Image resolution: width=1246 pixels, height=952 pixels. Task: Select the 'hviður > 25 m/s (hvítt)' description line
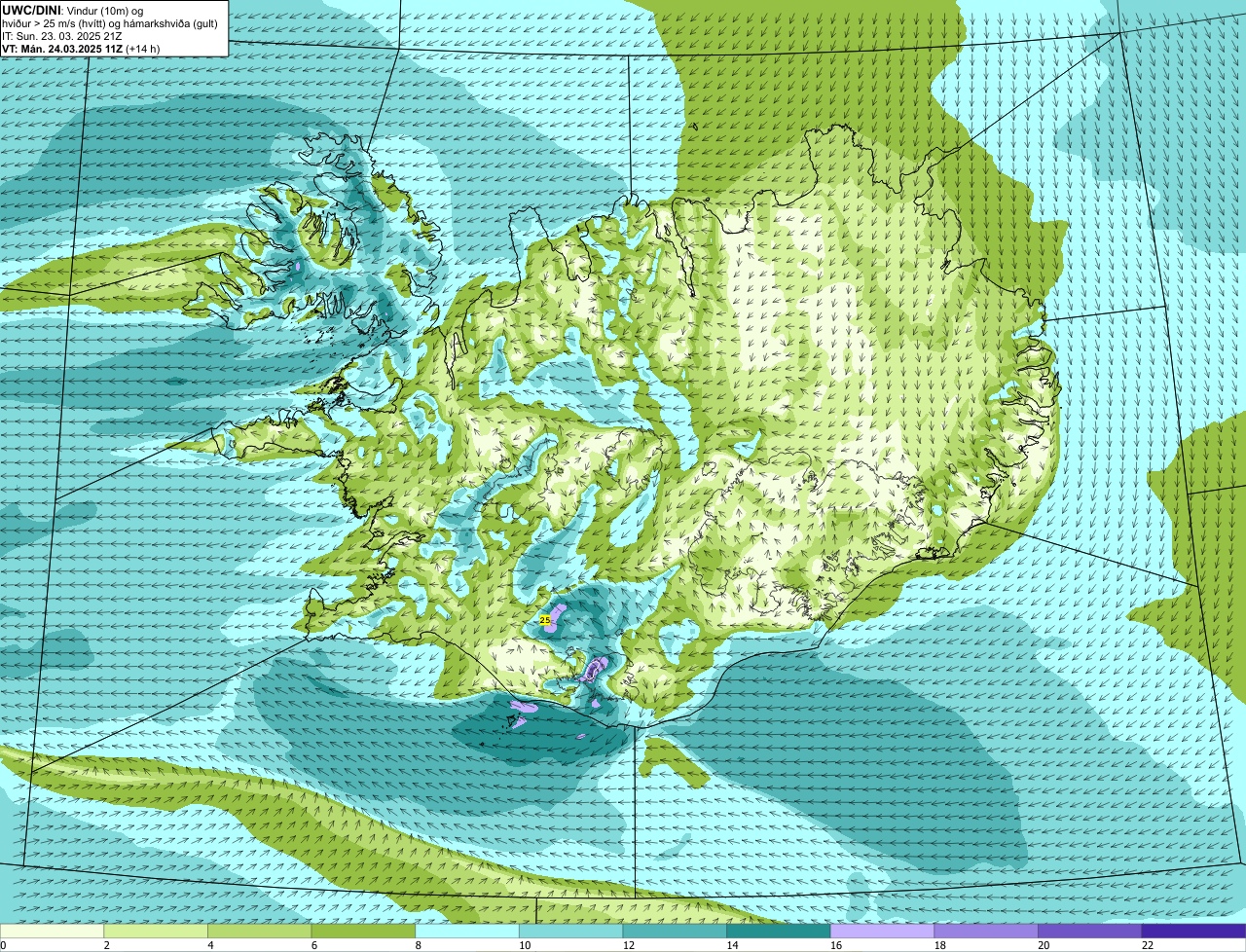click(110, 22)
